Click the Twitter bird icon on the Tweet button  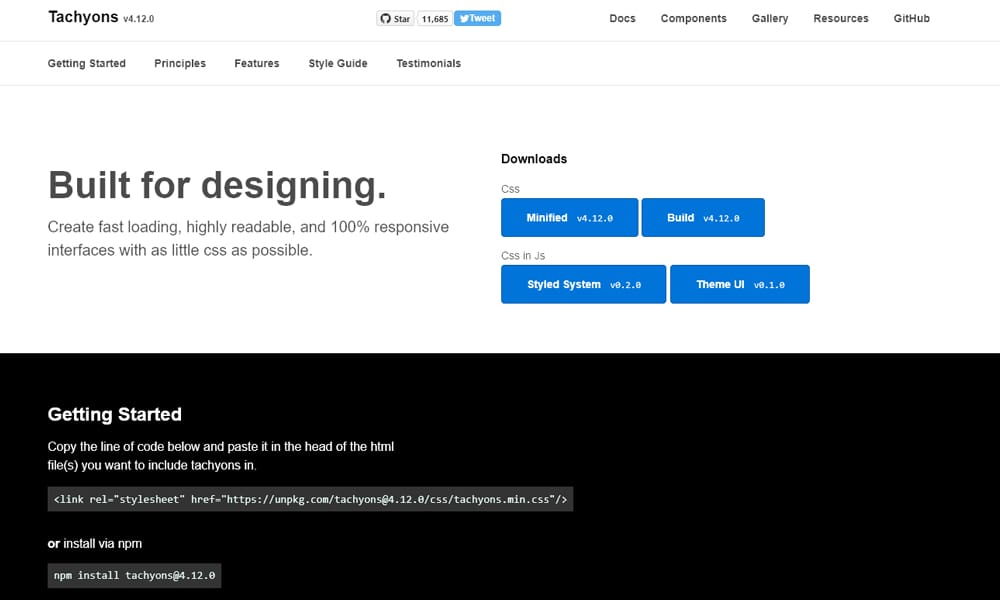[x=466, y=18]
